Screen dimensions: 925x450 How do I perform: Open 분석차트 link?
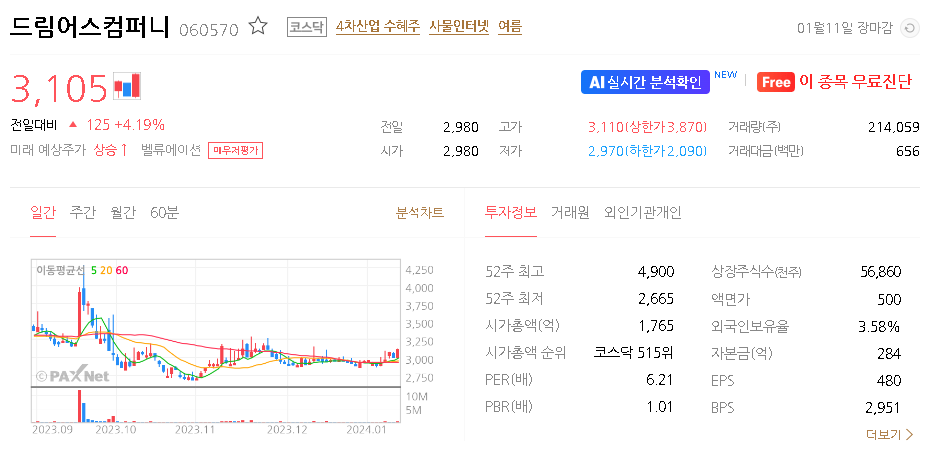coord(419,212)
